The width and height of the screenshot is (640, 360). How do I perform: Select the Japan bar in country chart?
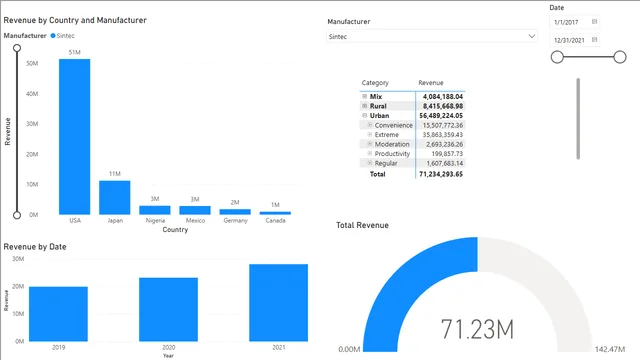click(x=115, y=198)
